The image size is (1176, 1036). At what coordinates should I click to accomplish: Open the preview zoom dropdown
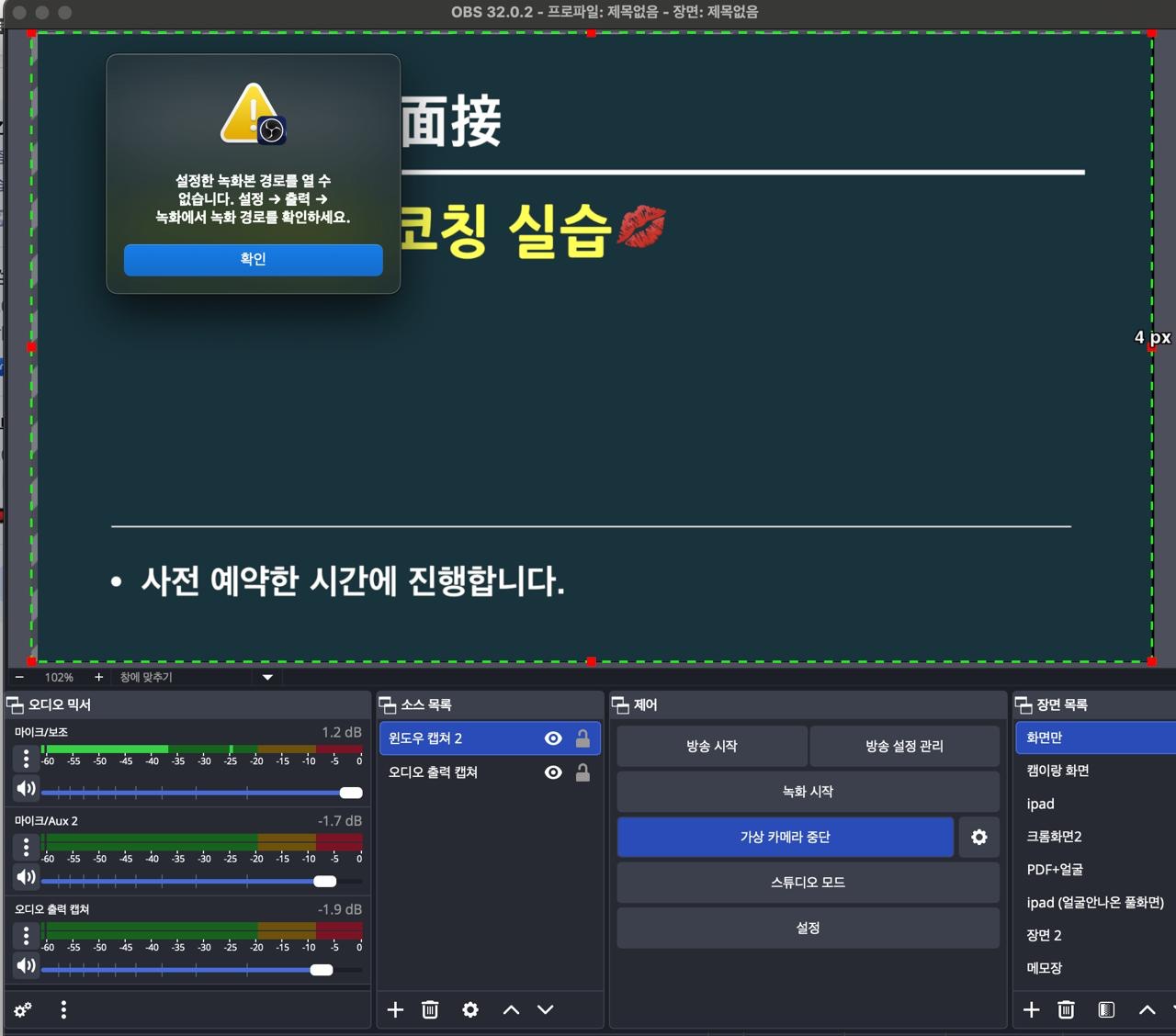[266, 677]
